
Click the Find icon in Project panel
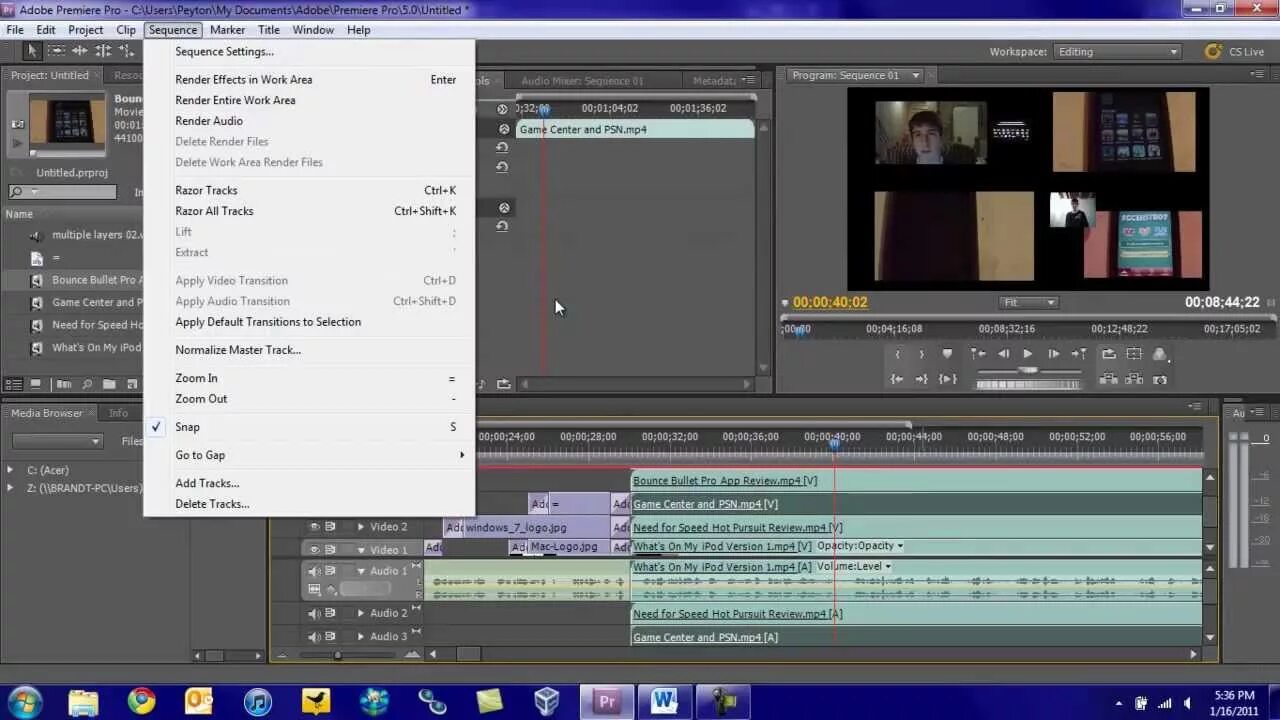point(87,384)
